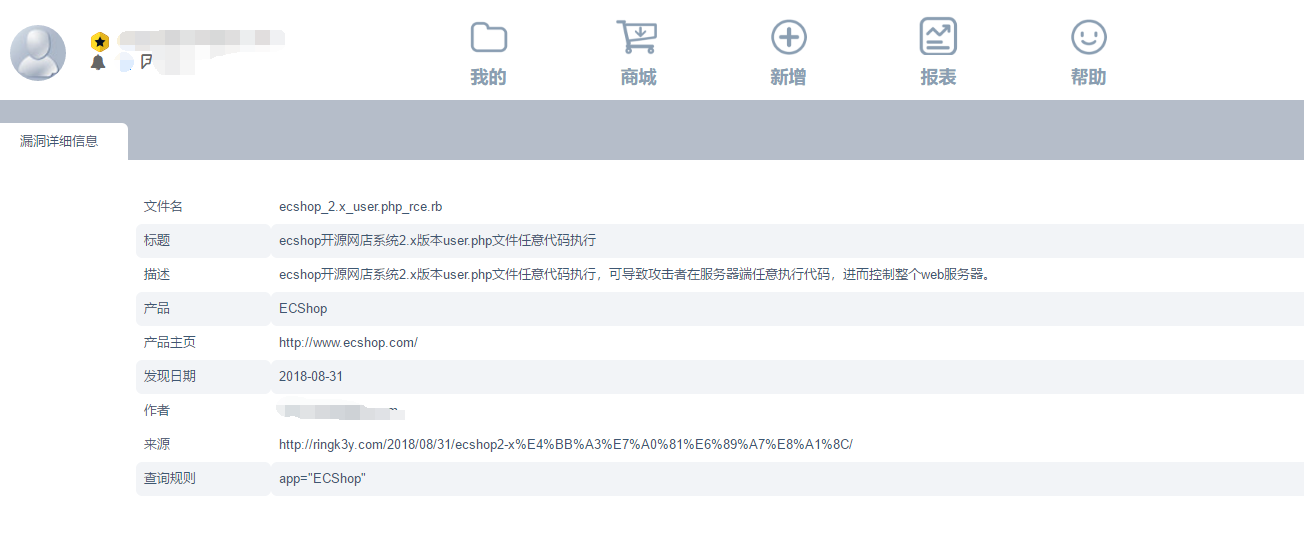Image resolution: width=1304 pixels, height=551 pixels.
Task: Click the 标题 field label
Action: [x=157, y=240]
